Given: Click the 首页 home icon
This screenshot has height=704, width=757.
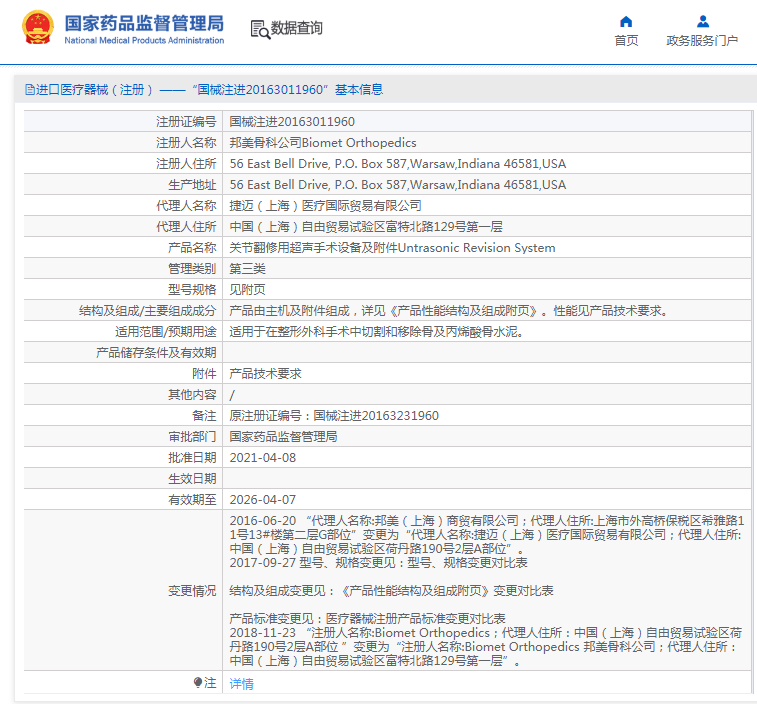Looking at the screenshot, I should (626, 22).
